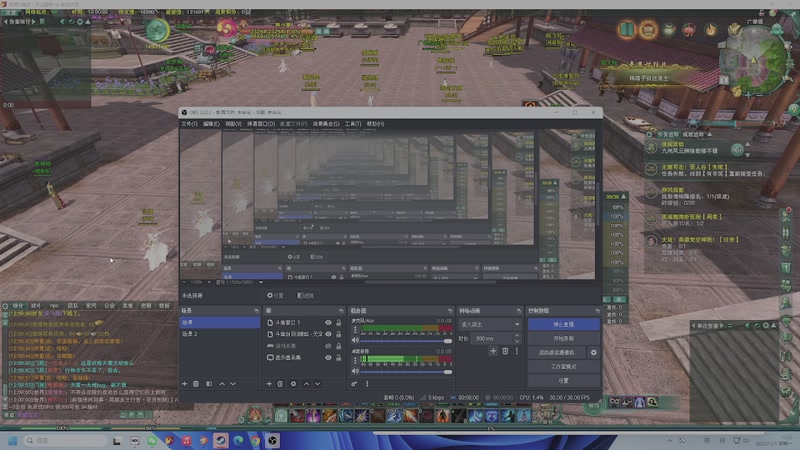Open virtual camera settings gear
Viewport: 800px width, 450px height.
pyautogui.click(x=593, y=353)
